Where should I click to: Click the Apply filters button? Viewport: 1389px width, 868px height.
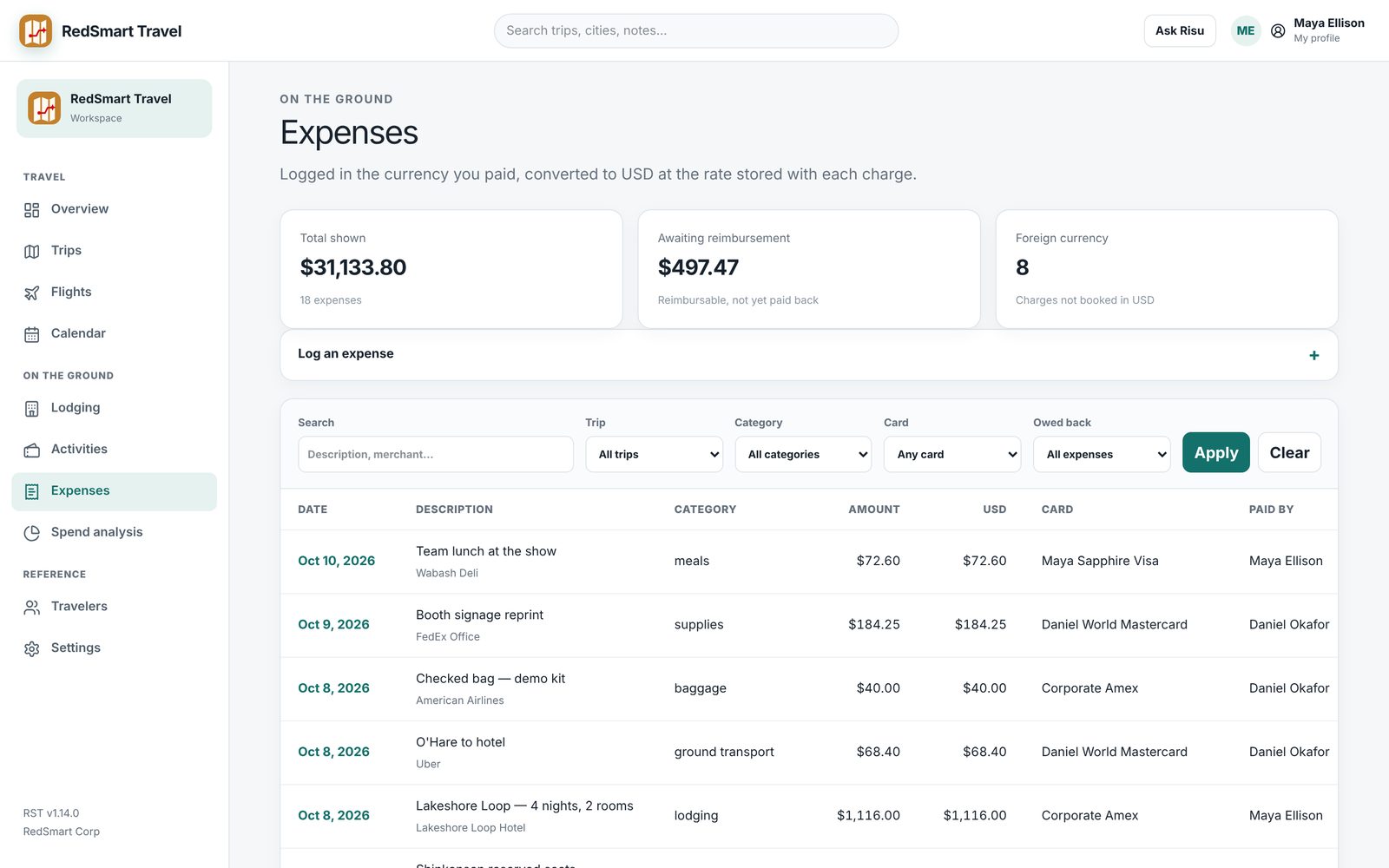(x=1215, y=452)
